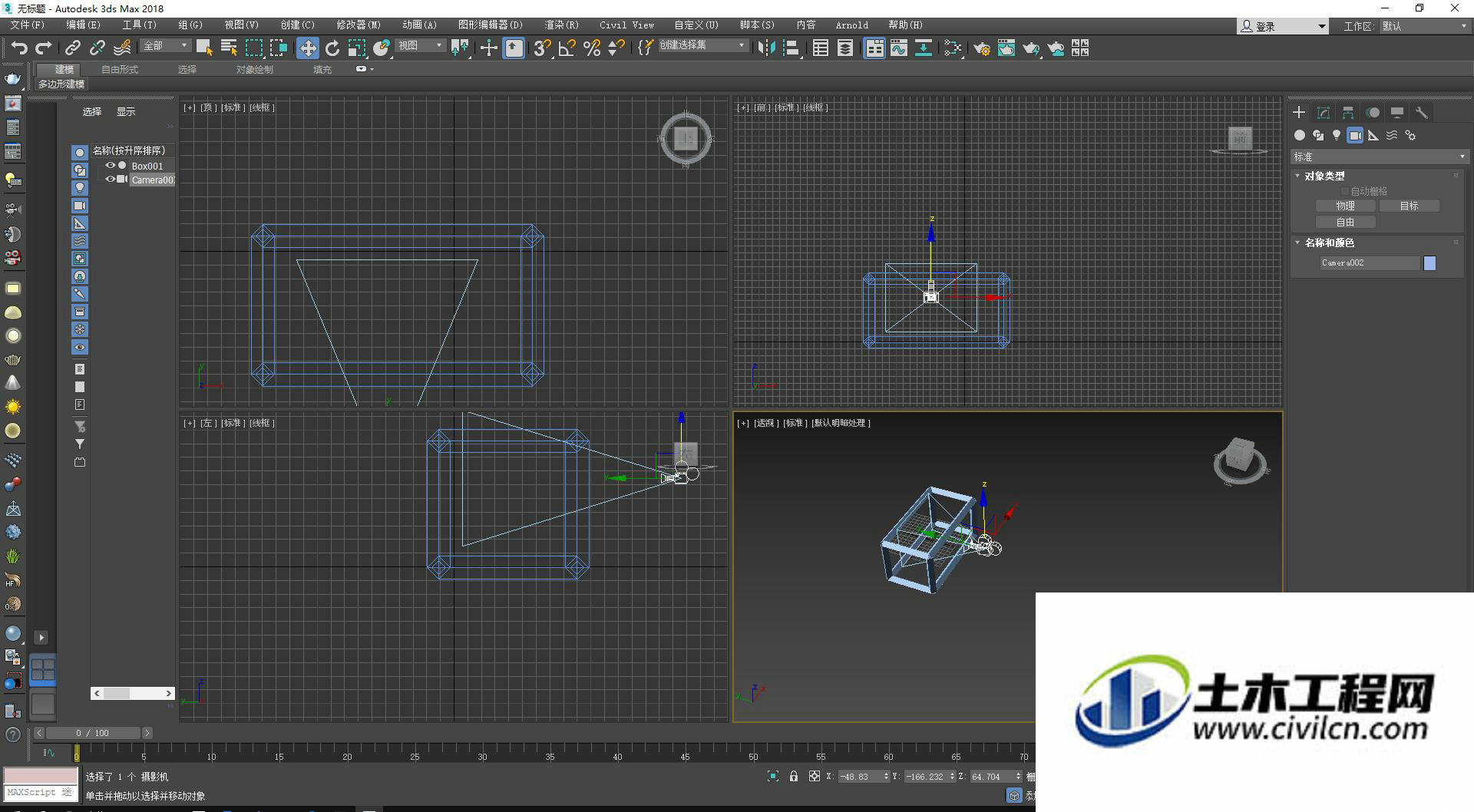Open the Curve Editor icon
Image resolution: width=1474 pixels, height=812 pixels.
point(899,48)
